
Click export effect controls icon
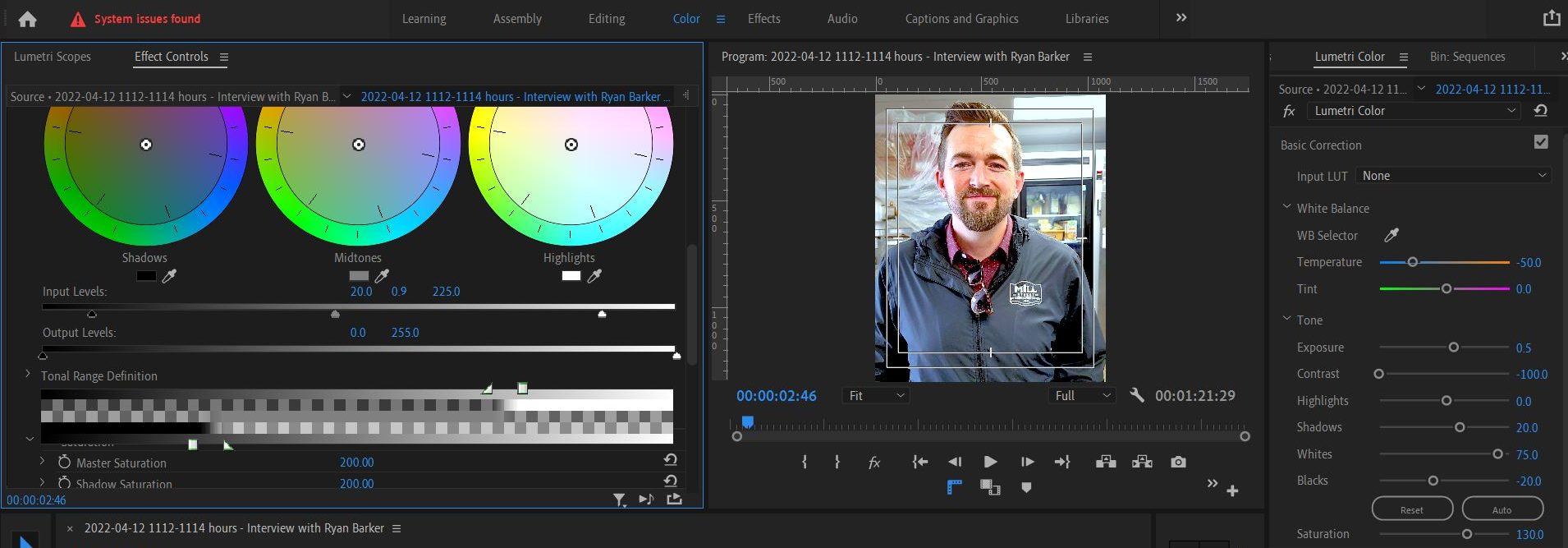click(x=675, y=499)
